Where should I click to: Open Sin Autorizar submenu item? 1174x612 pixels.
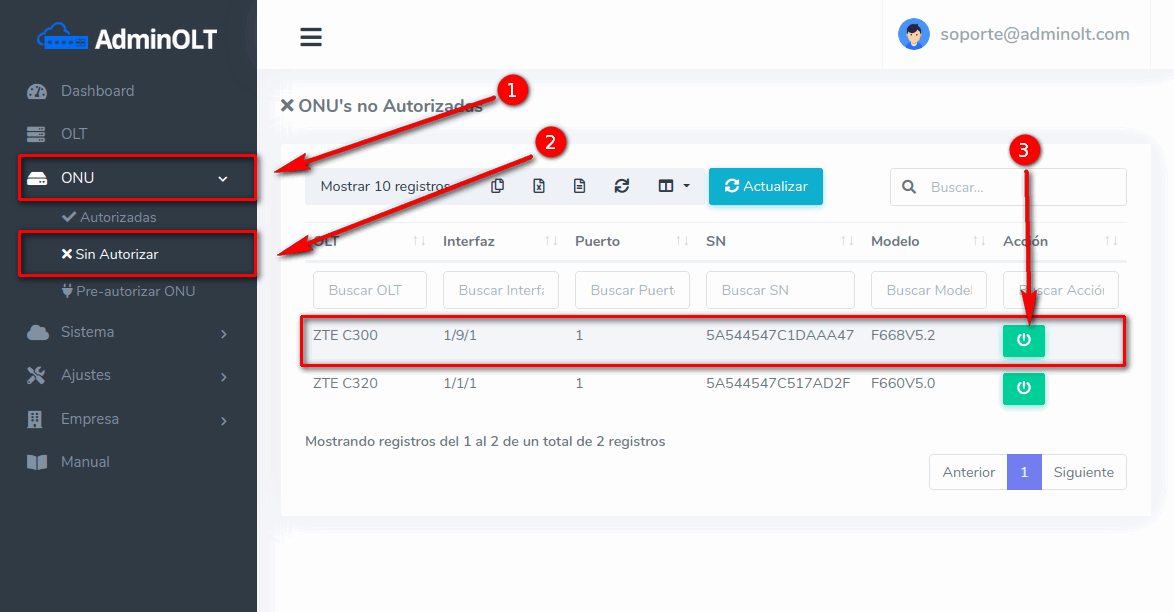point(116,254)
